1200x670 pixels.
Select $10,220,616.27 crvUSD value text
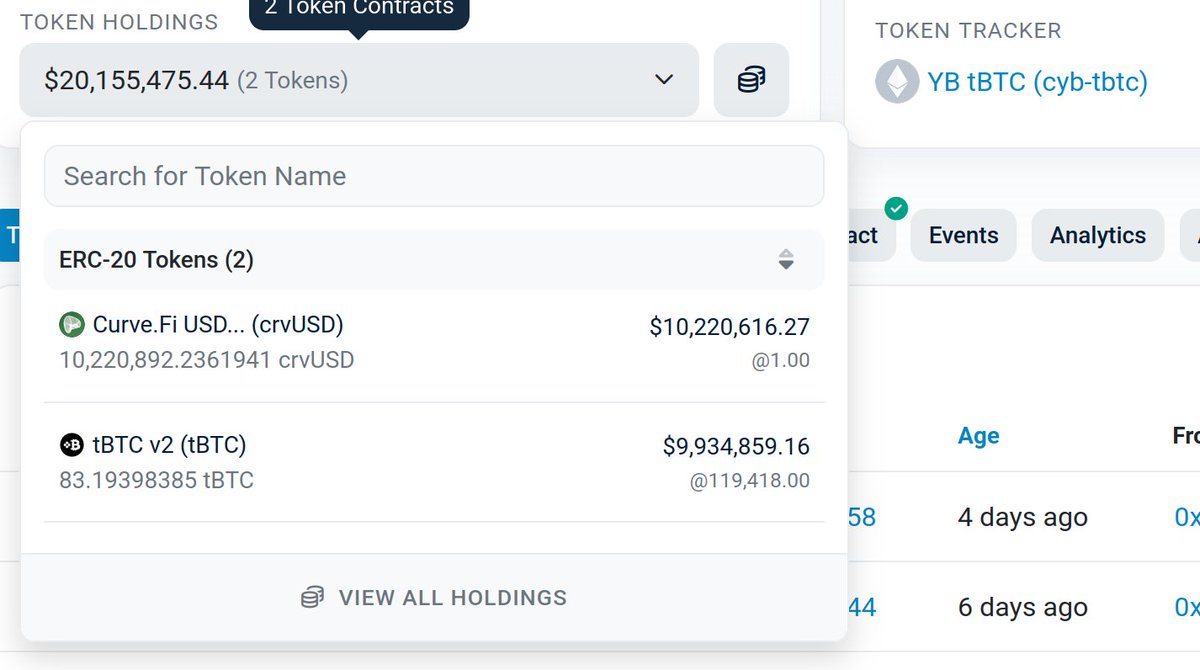[729, 326]
